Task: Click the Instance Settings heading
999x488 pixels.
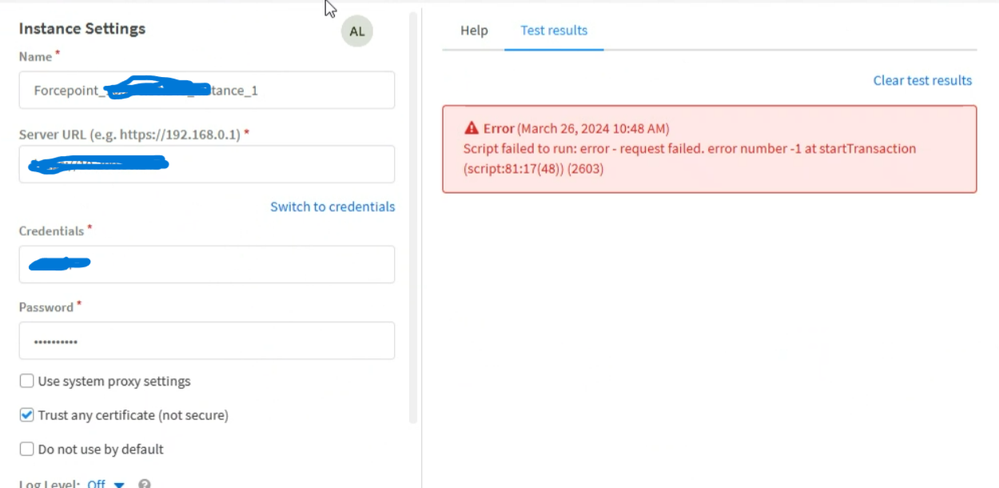Action: (82, 29)
